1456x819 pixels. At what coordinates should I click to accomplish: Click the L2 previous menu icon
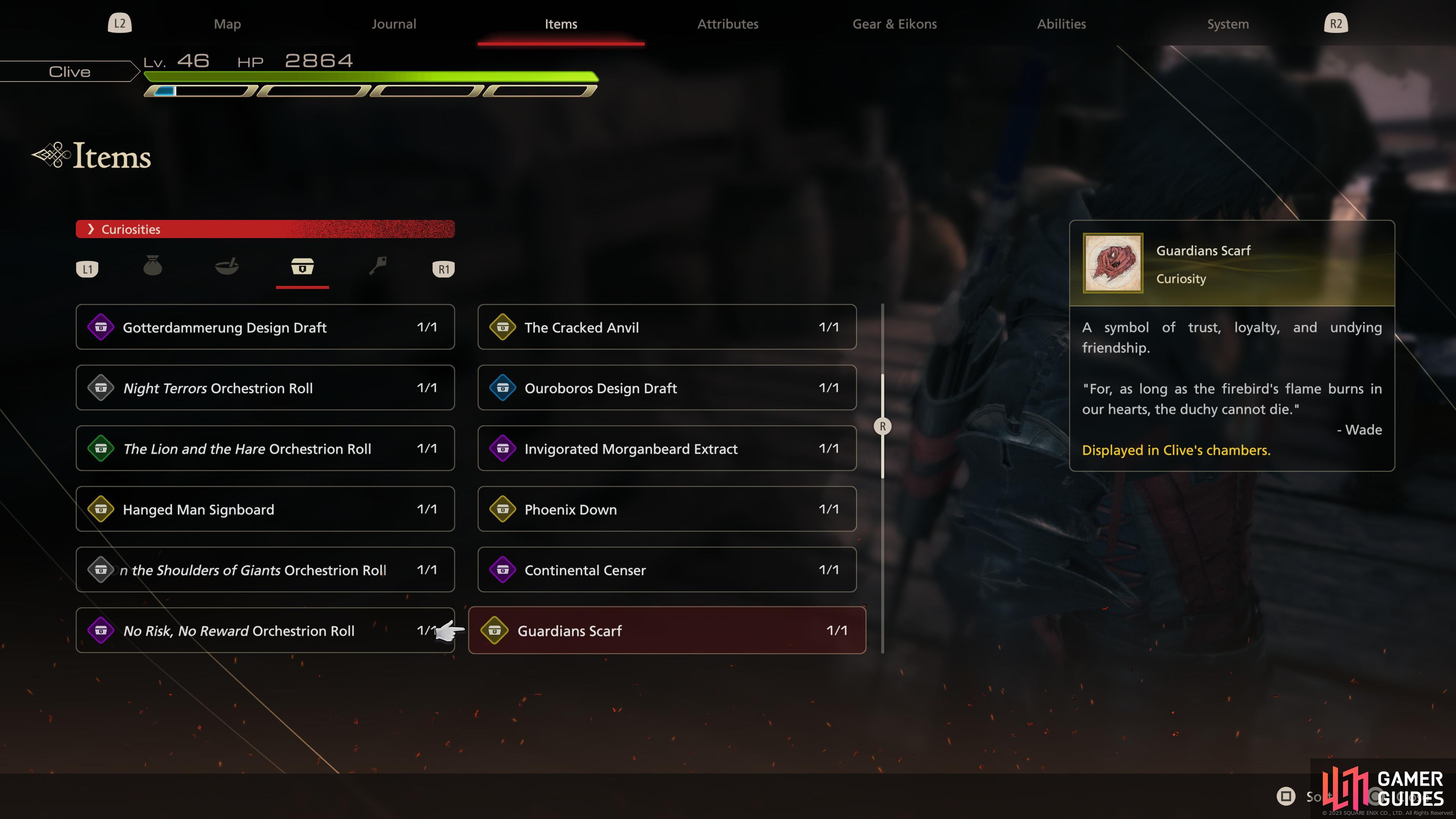(x=120, y=24)
